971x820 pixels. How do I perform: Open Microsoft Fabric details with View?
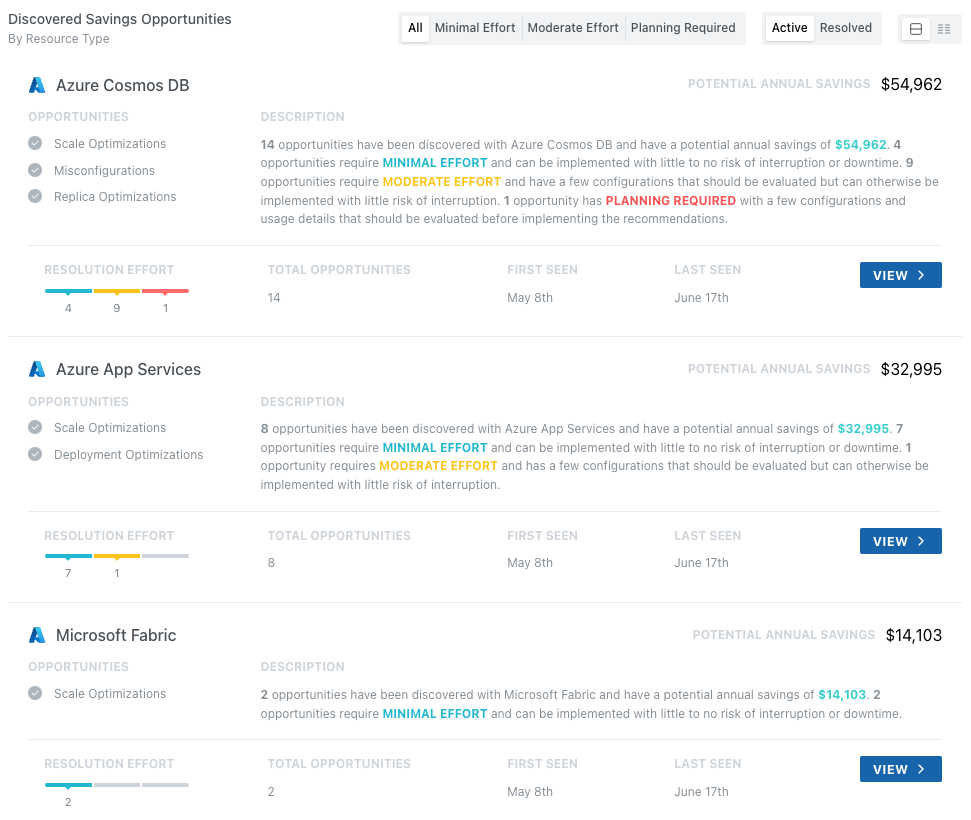click(x=900, y=770)
